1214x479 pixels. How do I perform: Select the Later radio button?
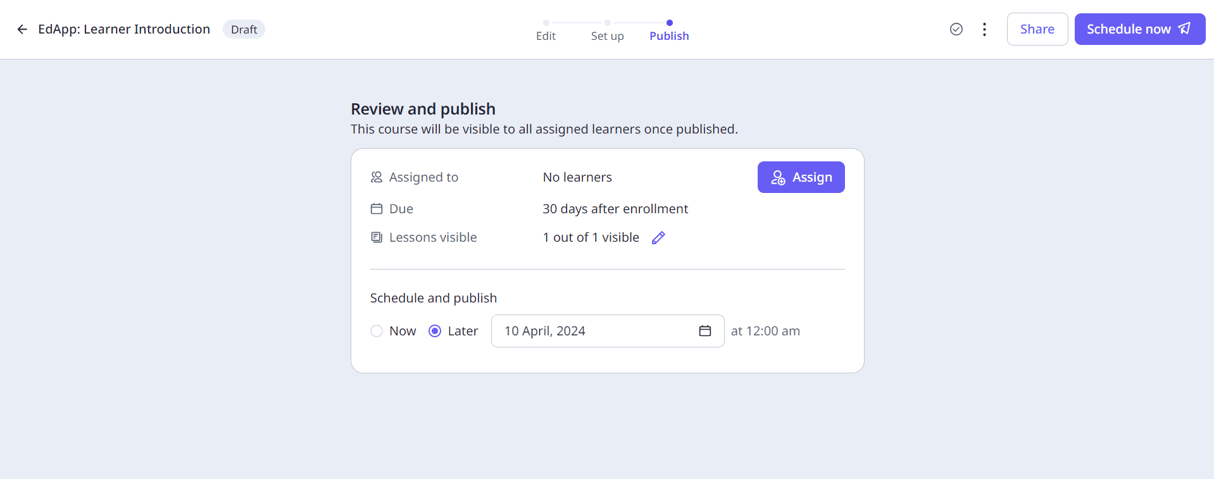[435, 331]
